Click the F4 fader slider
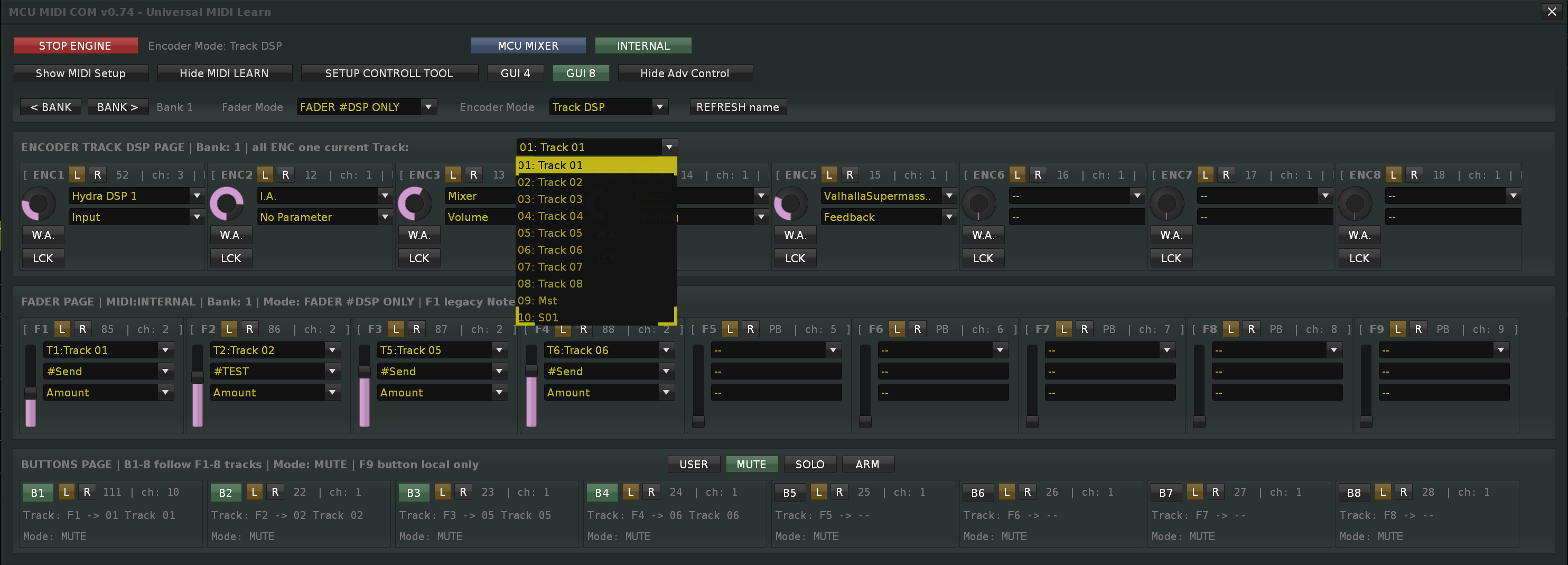The image size is (1568, 565). tap(531, 385)
